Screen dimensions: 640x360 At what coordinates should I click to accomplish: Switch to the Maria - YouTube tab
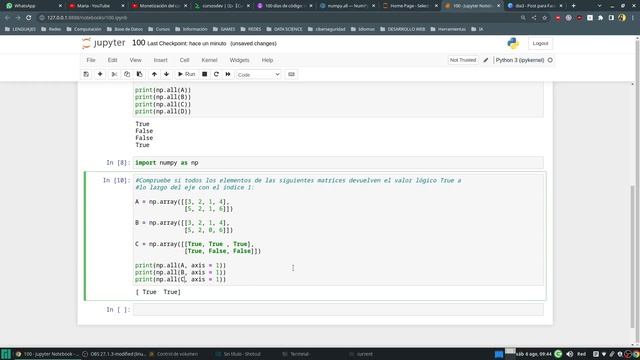tap(96, 6)
